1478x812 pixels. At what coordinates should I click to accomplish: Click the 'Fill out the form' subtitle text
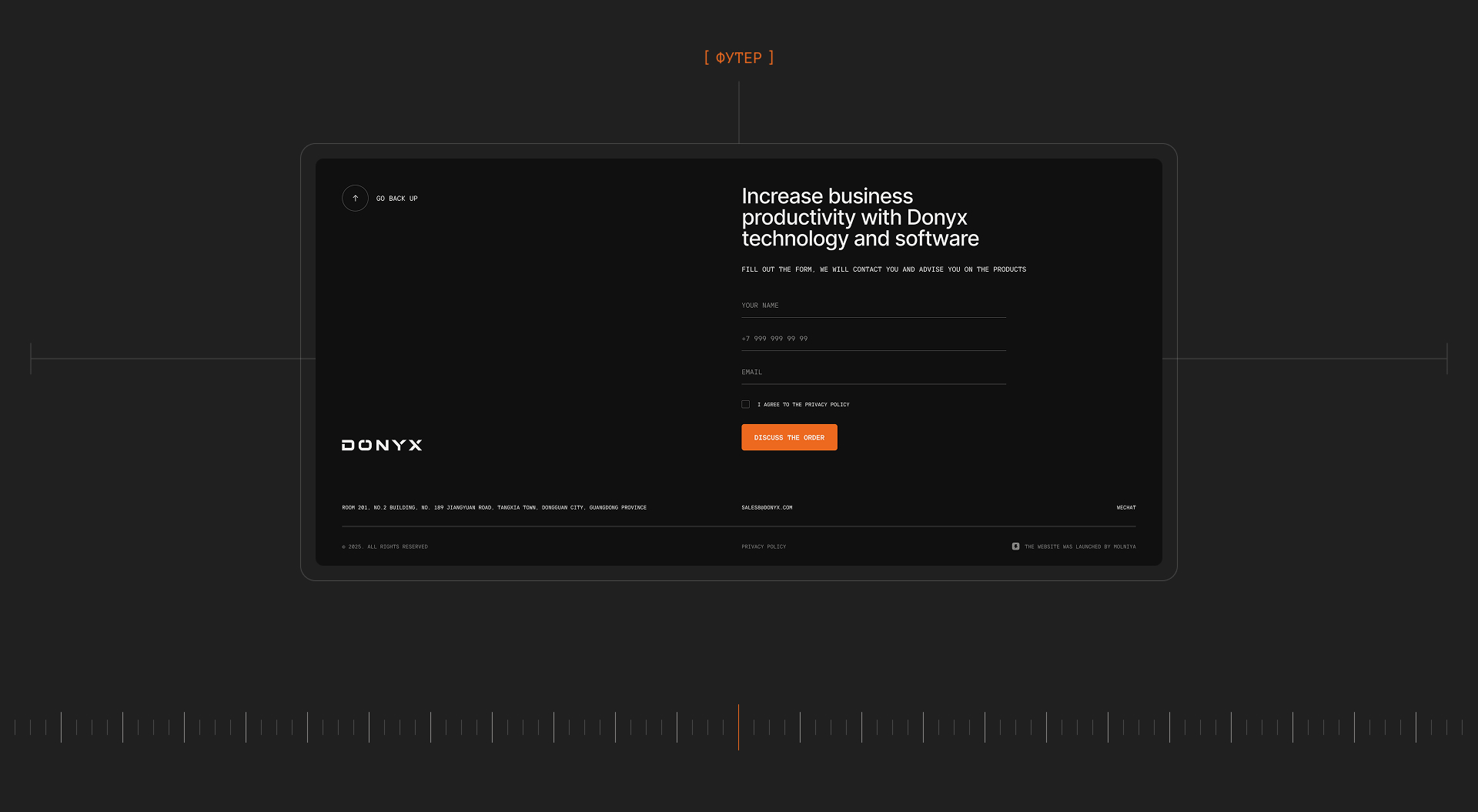tap(883, 270)
